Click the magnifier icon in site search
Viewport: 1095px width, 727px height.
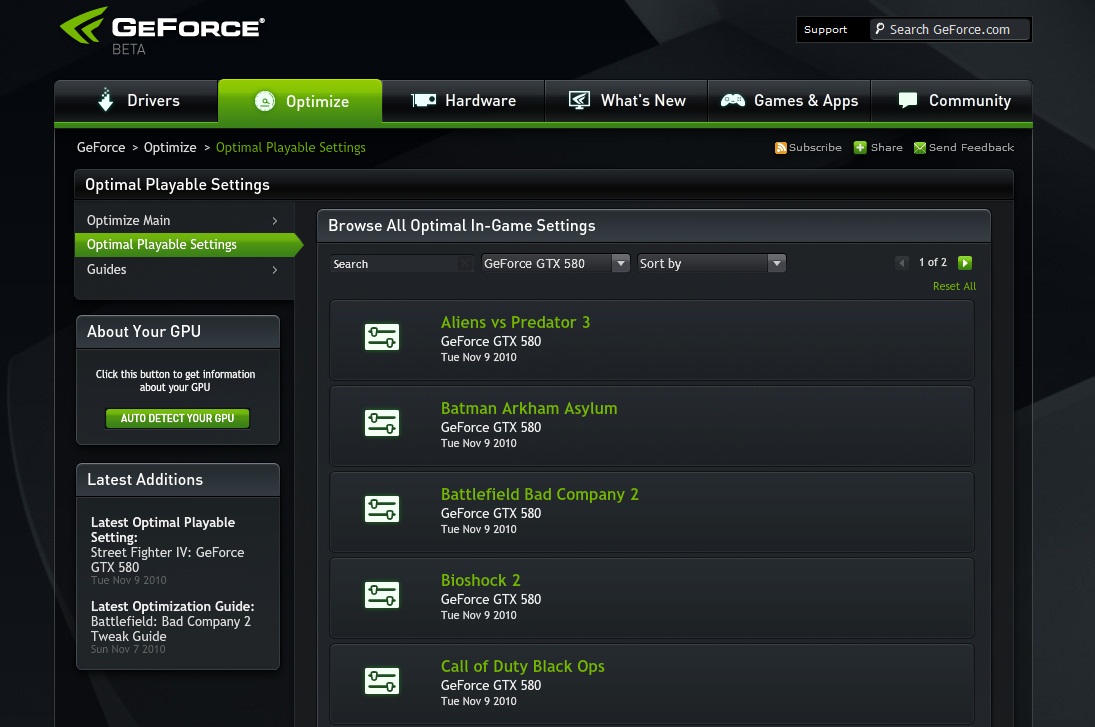880,29
